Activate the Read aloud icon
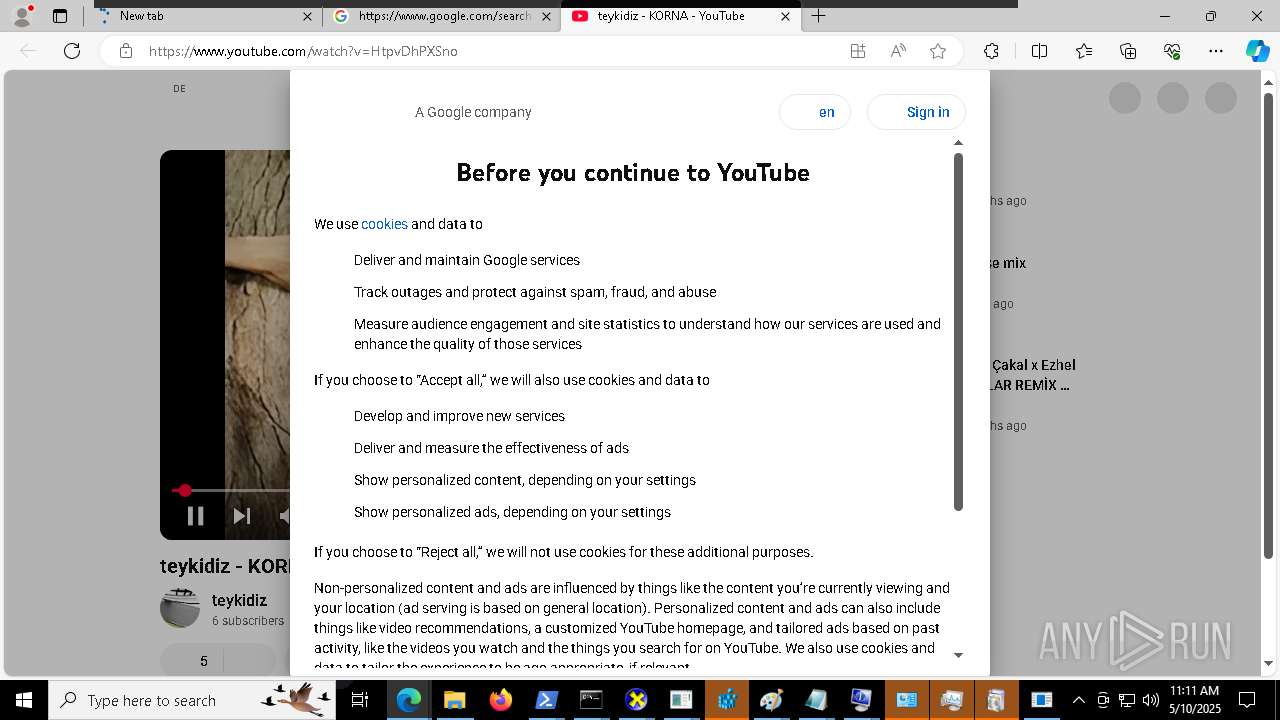1280x720 pixels. tap(898, 51)
